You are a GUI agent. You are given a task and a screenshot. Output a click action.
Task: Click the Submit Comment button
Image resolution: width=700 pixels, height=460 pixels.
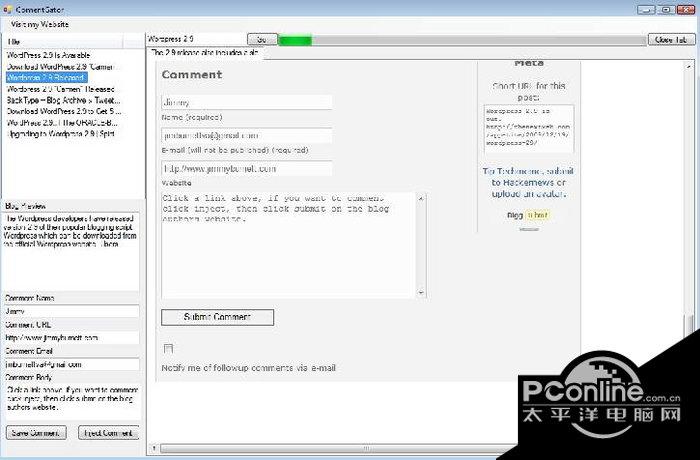pyautogui.click(x=217, y=317)
